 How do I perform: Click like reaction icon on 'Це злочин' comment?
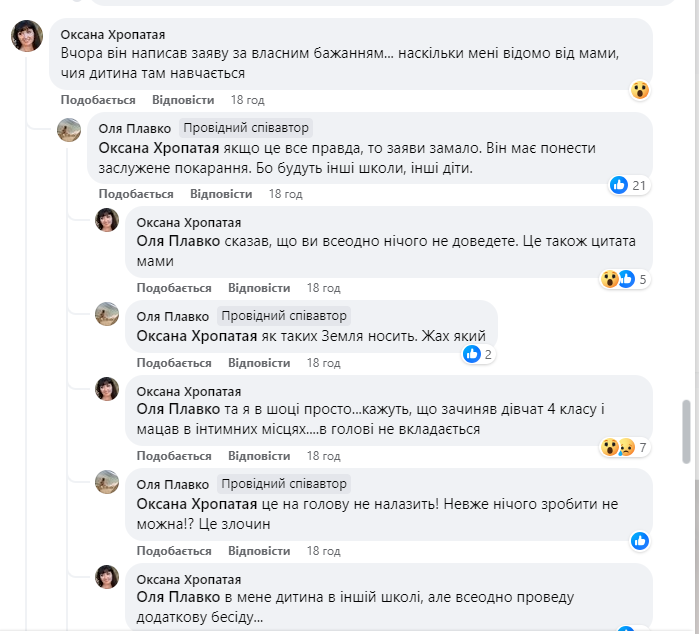click(x=640, y=541)
